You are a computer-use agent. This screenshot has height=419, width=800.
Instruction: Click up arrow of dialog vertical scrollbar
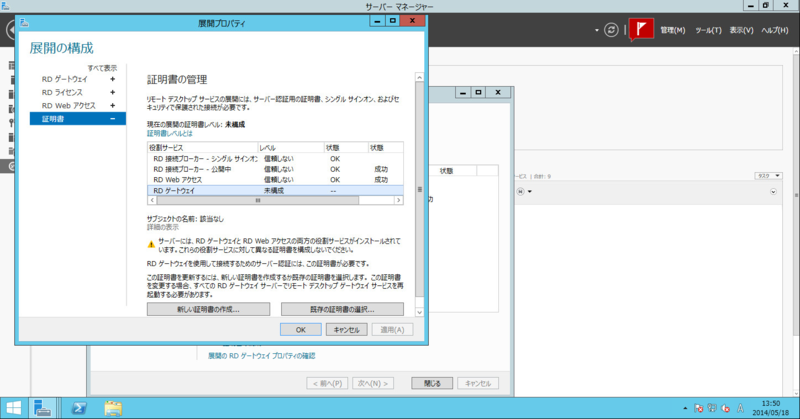pos(419,78)
